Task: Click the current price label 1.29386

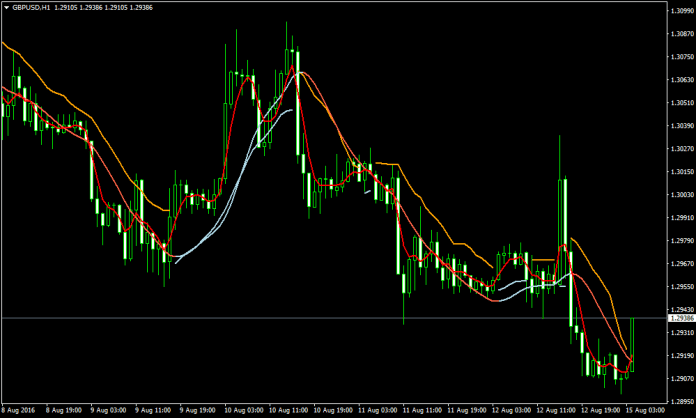Action: (x=680, y=318)
